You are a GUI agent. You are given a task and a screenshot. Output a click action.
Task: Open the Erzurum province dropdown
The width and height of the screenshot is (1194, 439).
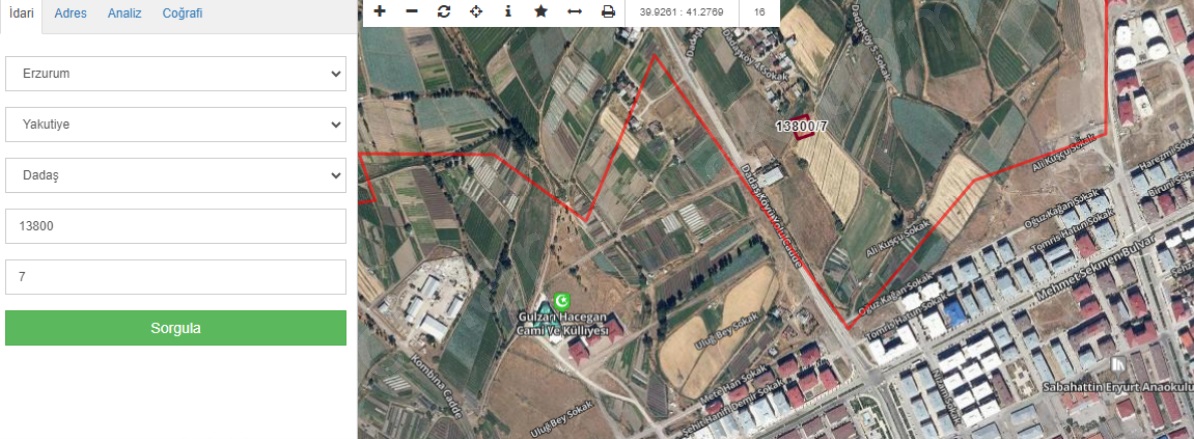tap(176, 74)
